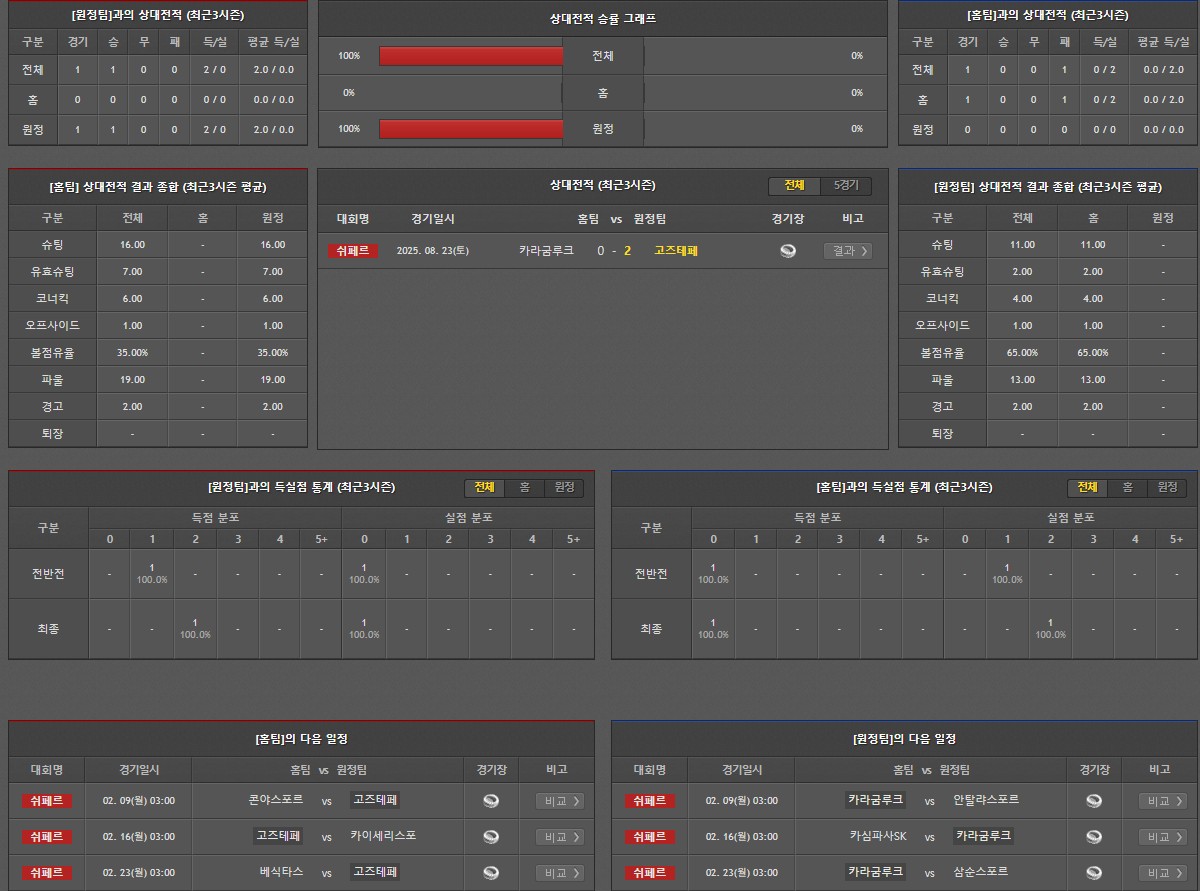This screenshot has height=891, width=1200.
Task: Click the red 전체 win-rate bar
Action: (x=471, y=56)
